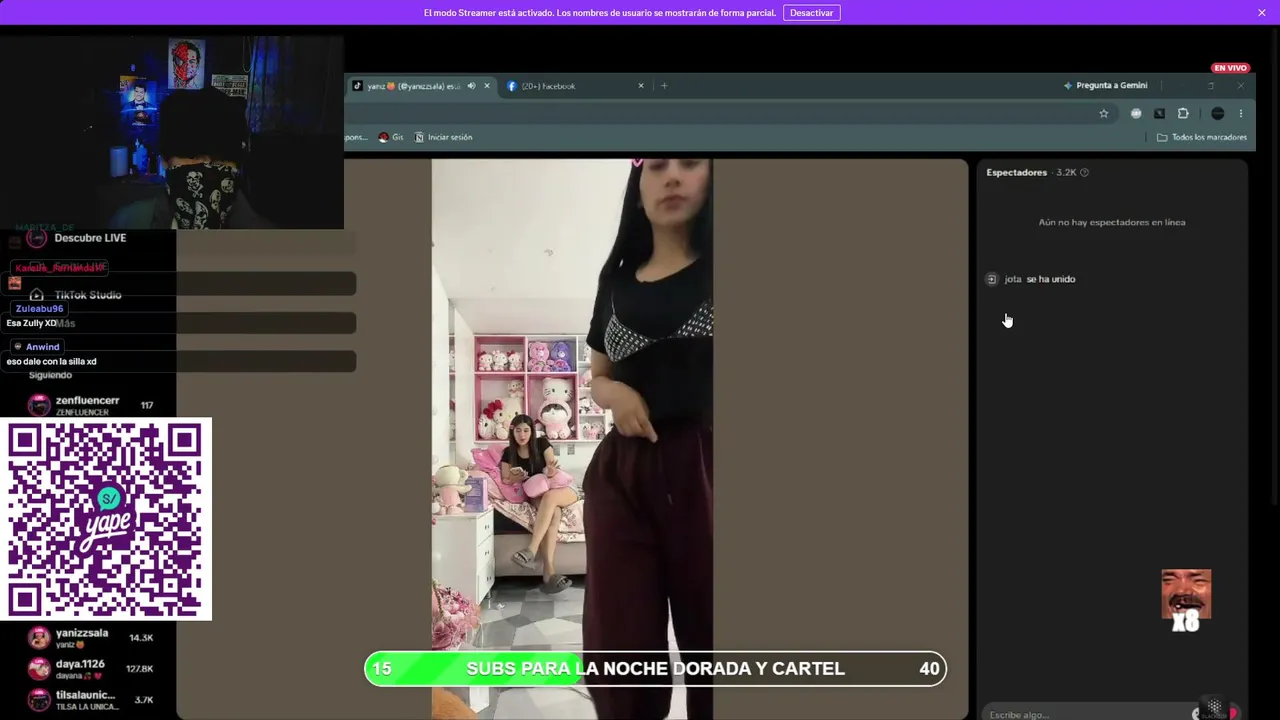Open tilsalaunic... followed channel

click(90, 700)
